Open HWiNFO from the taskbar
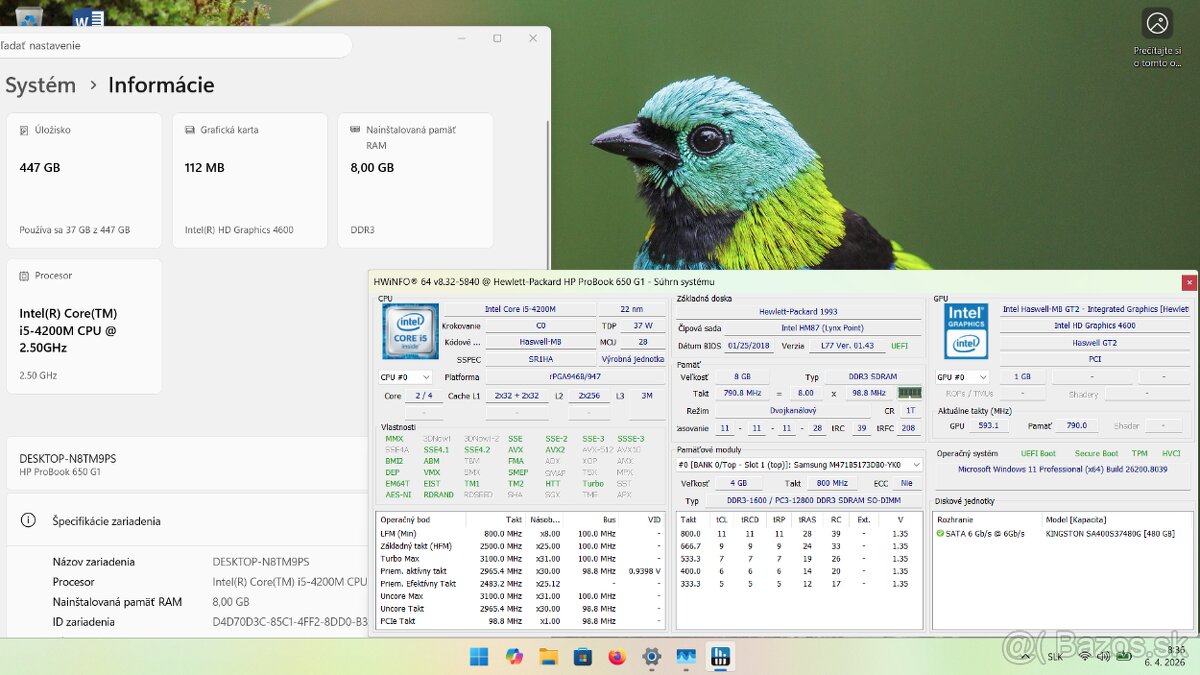The image size is (1200, 675). tap(720, 657)
